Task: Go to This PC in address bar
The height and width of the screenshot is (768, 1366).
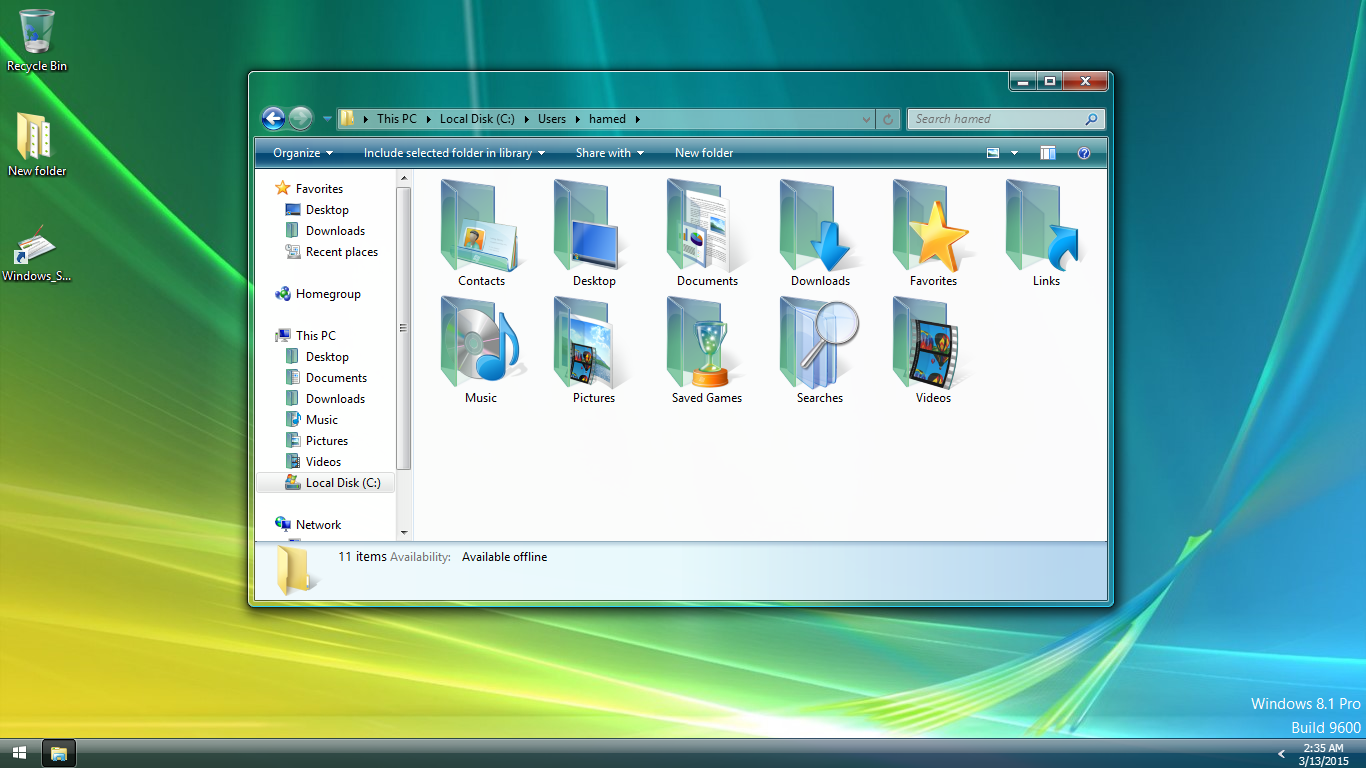Action: click(397, 119)
